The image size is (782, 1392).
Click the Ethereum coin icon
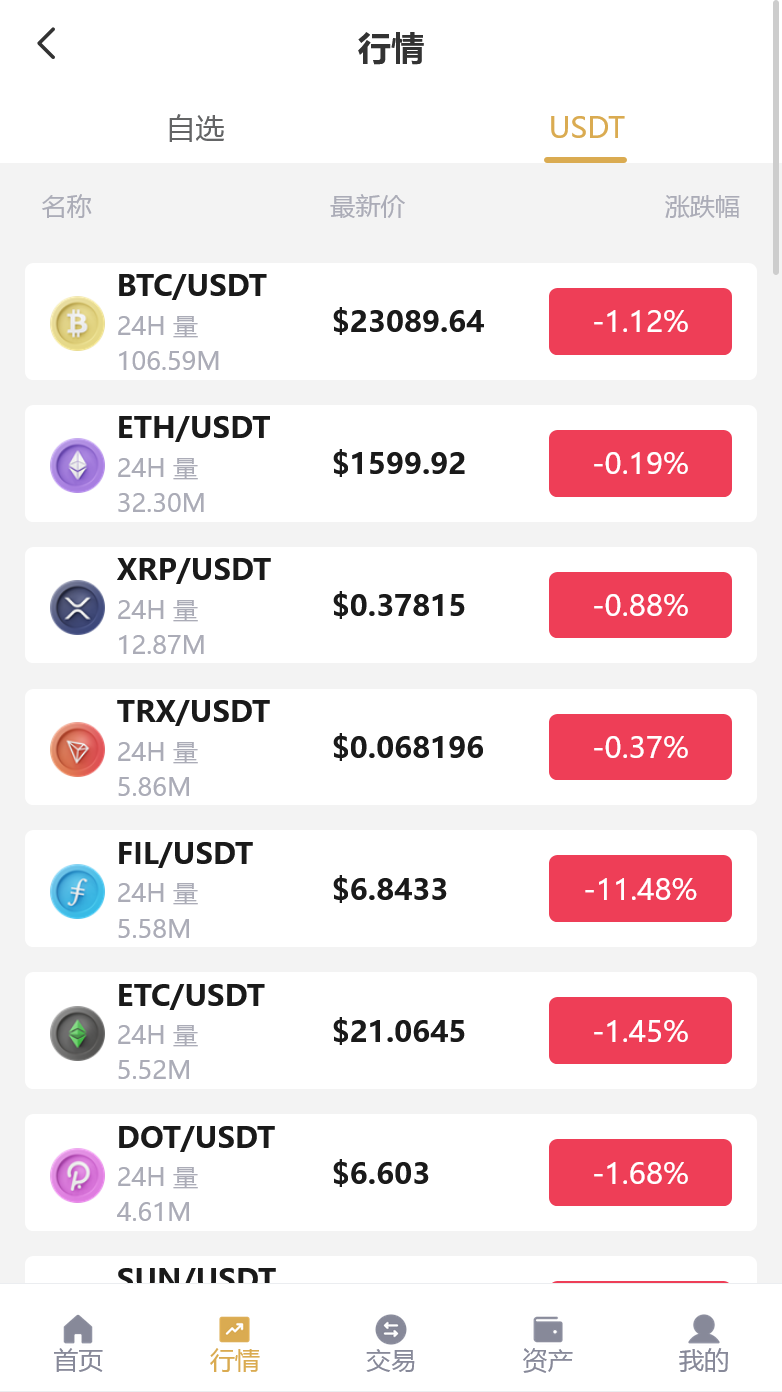[x=77, y=465]
